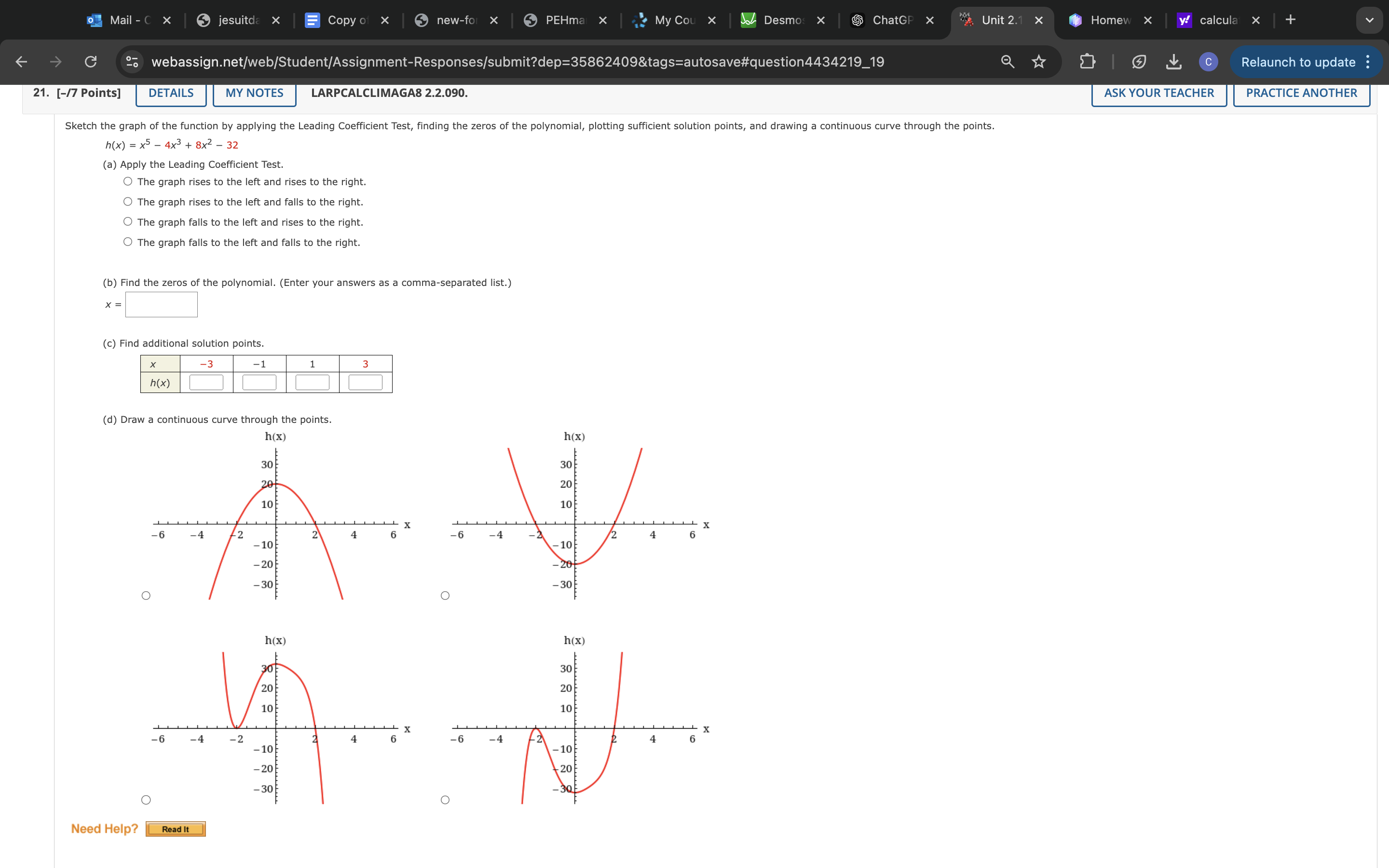This screenshot has height=868, width=1389.
Task: Click the zeros x = answer field
Action: point(161,304)
